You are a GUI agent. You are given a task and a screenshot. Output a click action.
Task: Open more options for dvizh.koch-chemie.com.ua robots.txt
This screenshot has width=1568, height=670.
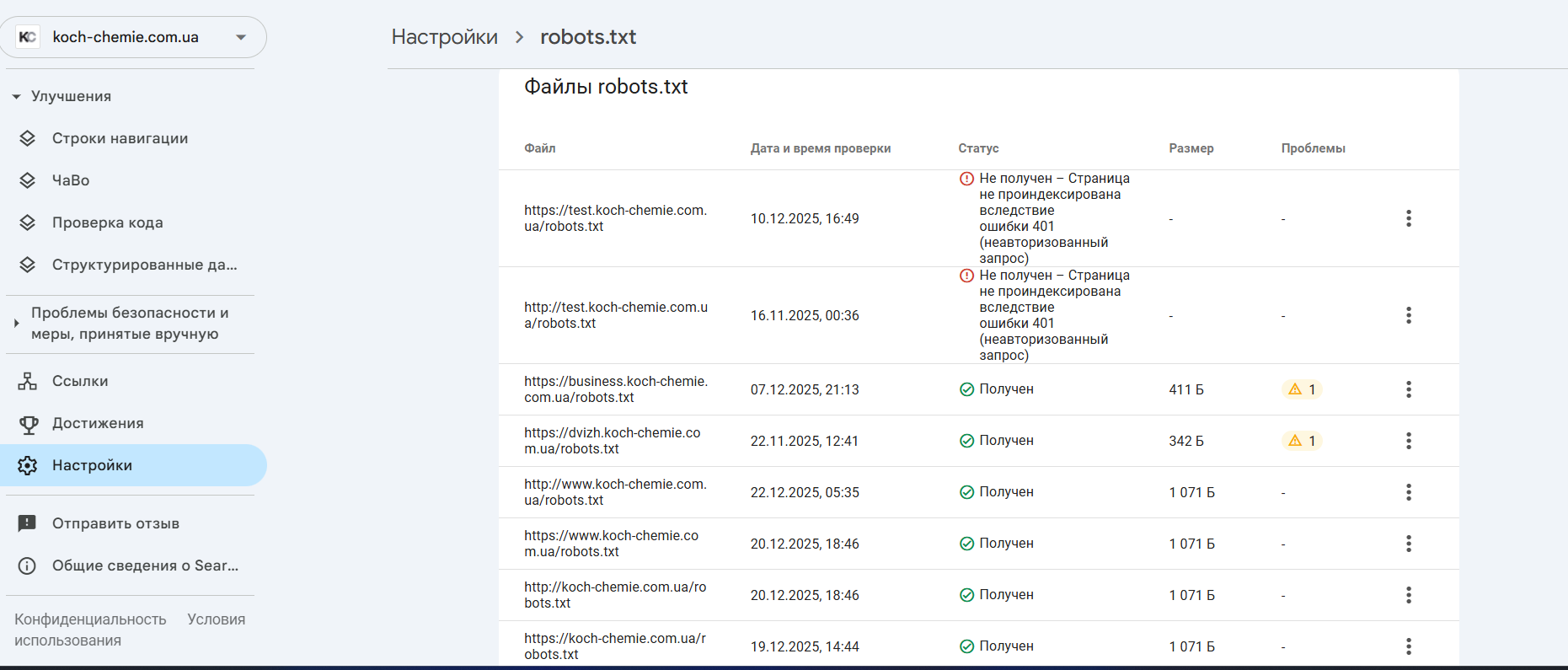[x=1409, y=441]
